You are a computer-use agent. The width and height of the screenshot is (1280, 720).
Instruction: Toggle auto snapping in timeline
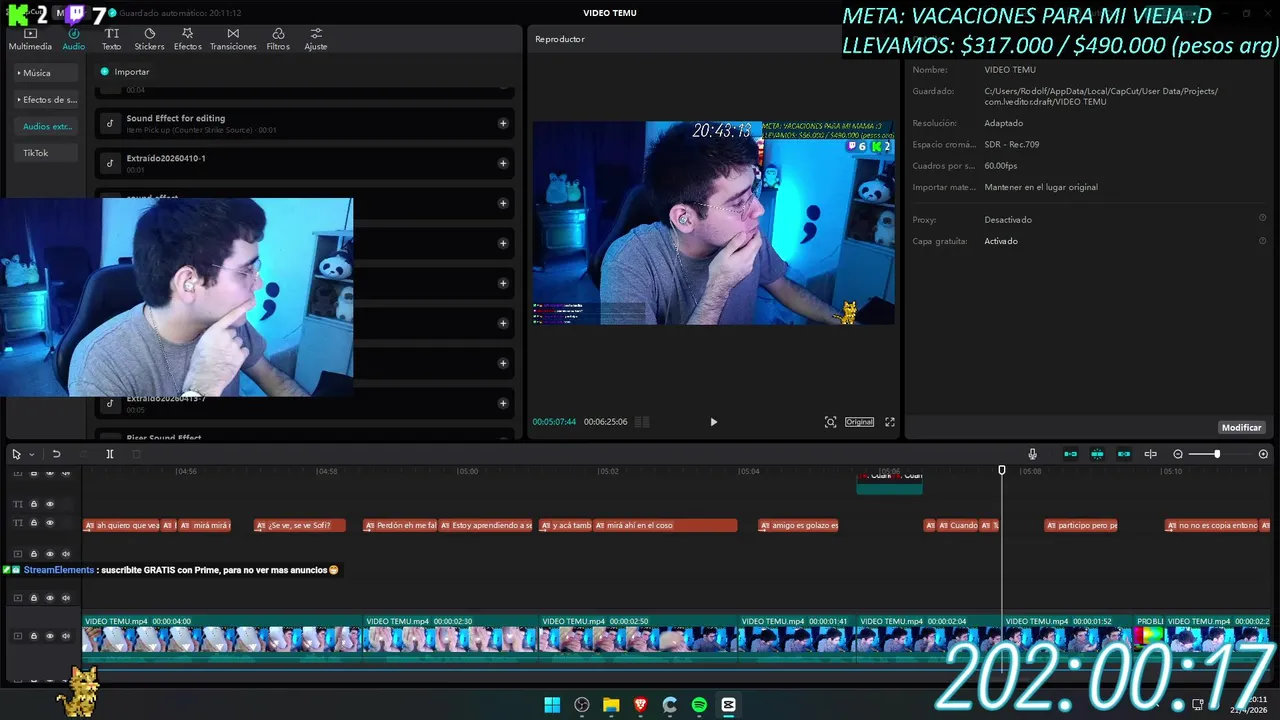tap(1097, 454)
